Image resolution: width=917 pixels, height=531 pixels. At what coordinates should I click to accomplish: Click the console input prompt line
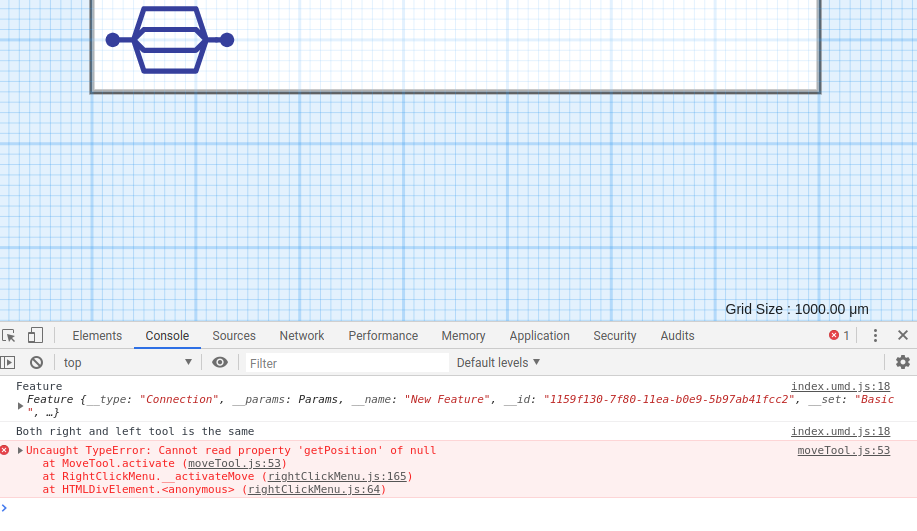458,508
